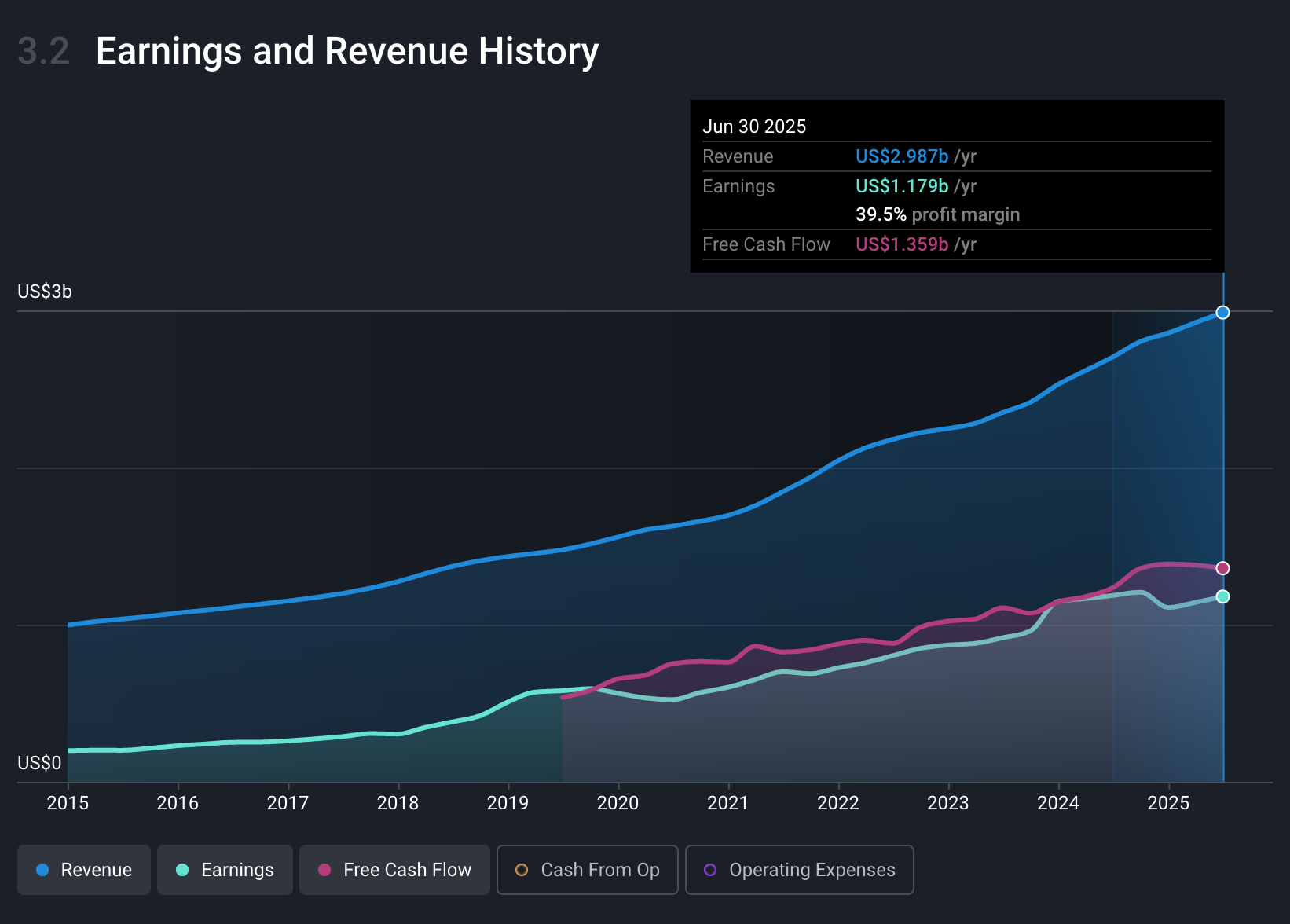Screen dimensions: 1290x924
Task: Select 2018 on the time axis
Action: point(398,803)
